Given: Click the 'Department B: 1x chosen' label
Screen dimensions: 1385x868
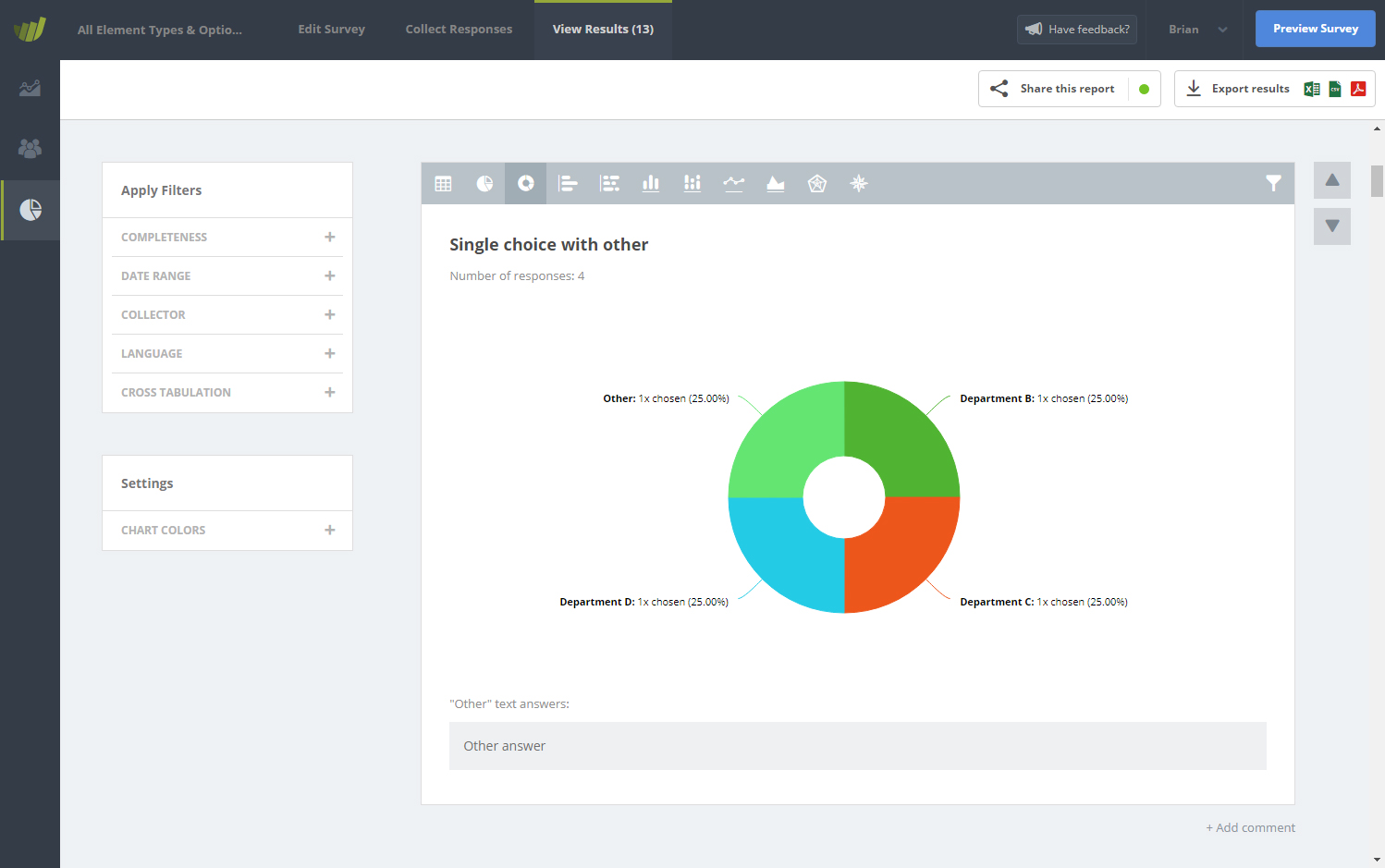Looking at the screenshot, I should [1044, 399].
